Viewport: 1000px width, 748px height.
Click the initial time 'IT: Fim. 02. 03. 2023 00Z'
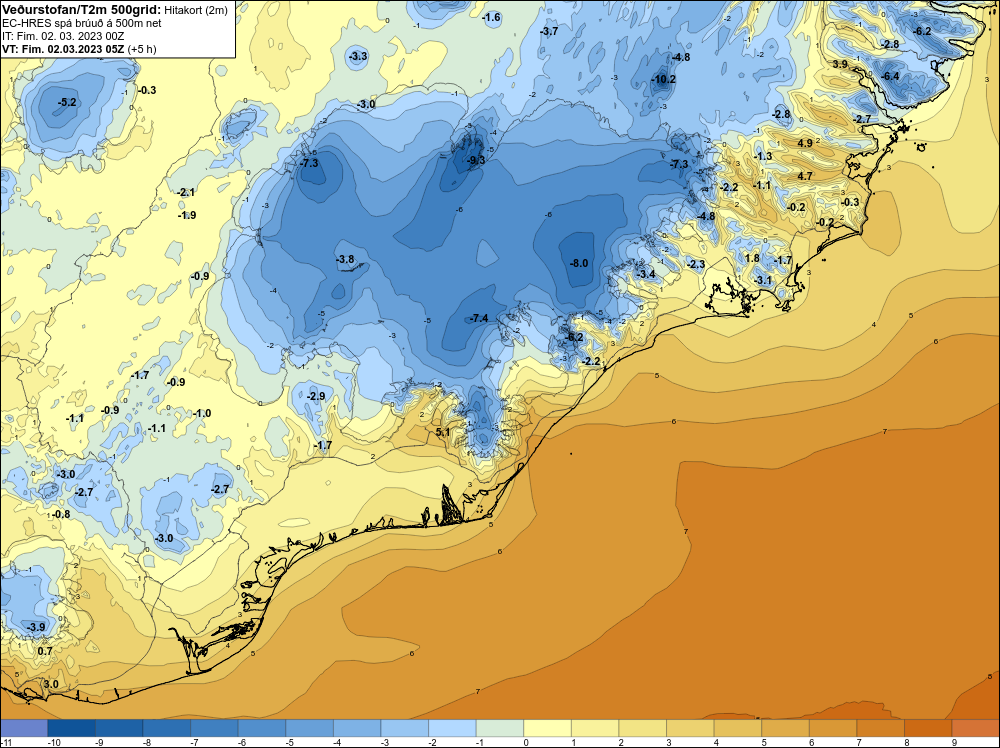coord(63,36)
